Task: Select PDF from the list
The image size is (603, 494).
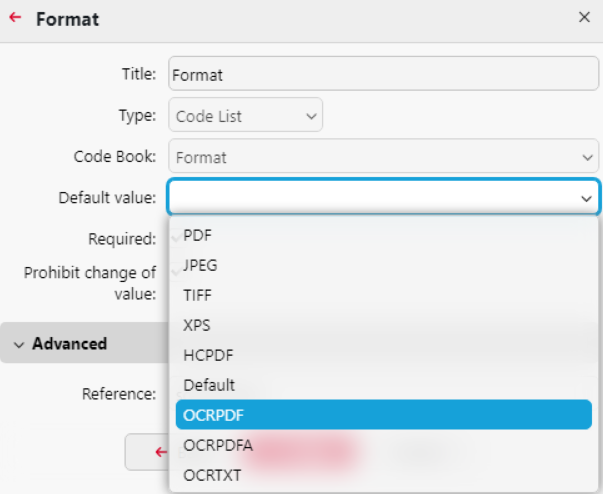Action: [x=198, y=236]
